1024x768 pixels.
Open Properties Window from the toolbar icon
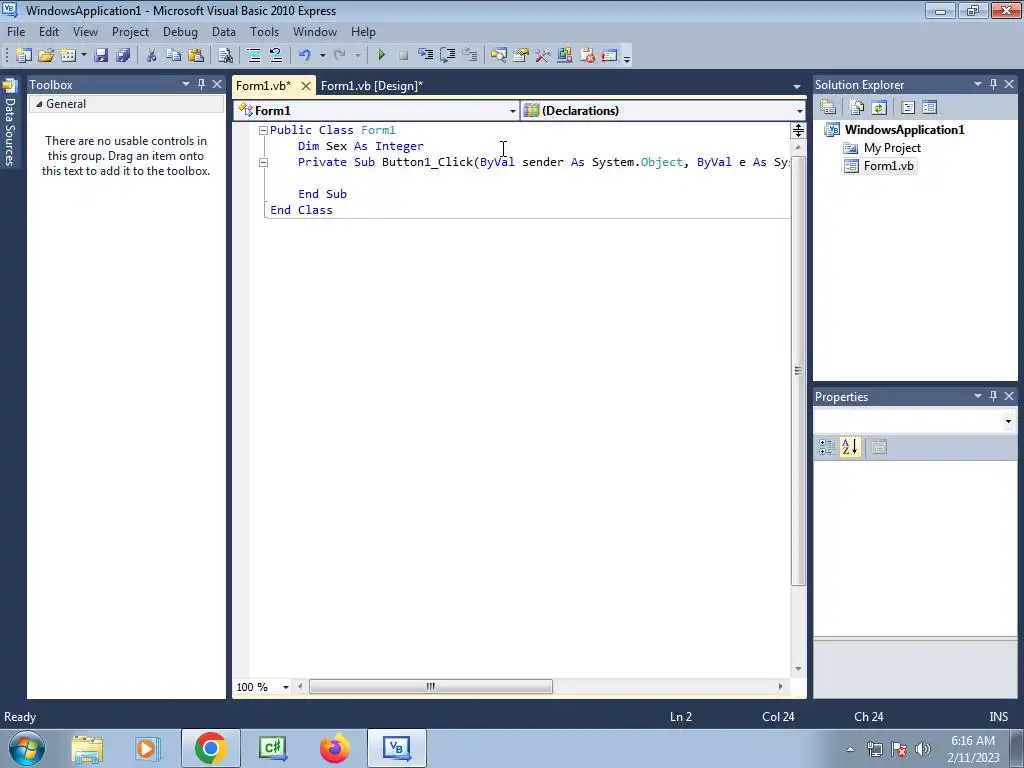520,56
